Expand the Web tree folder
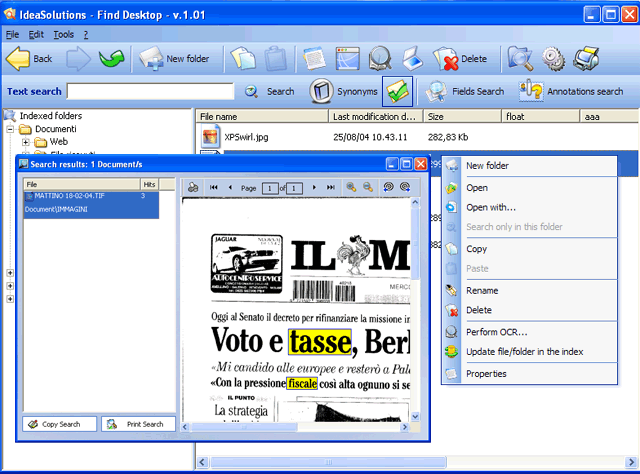 [x=26, y=142]
